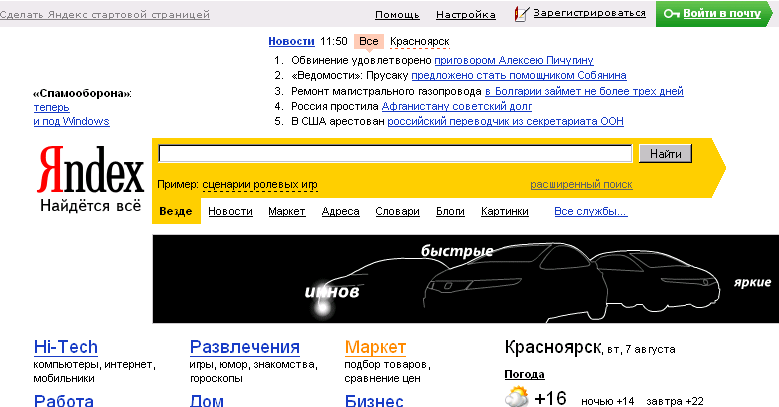Viewport: 779px width, 407px height.
Task: Click 'игры, юмор, знакомства, гороскопы' description
Action: [253, 371]
